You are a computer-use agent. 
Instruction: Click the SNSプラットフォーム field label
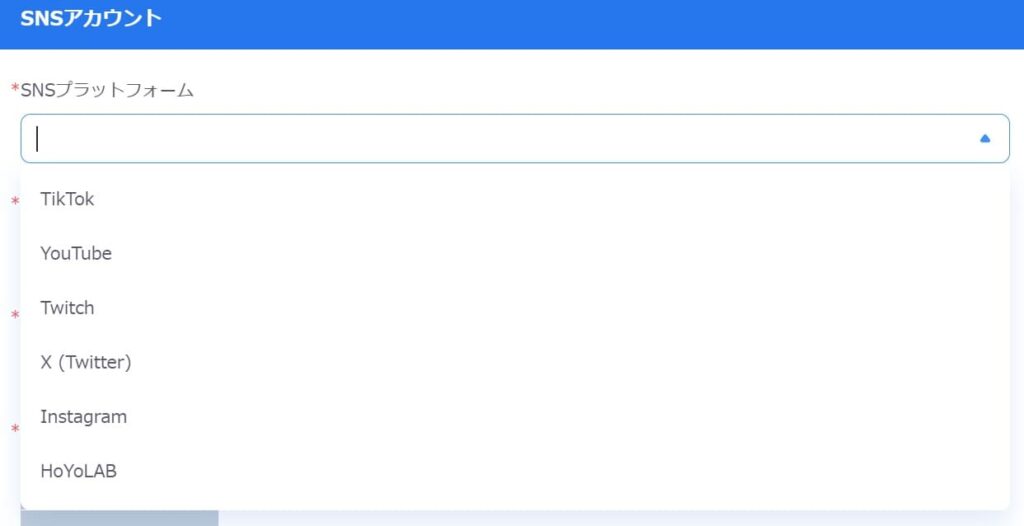pyautogui.click(x=107, y=90)
